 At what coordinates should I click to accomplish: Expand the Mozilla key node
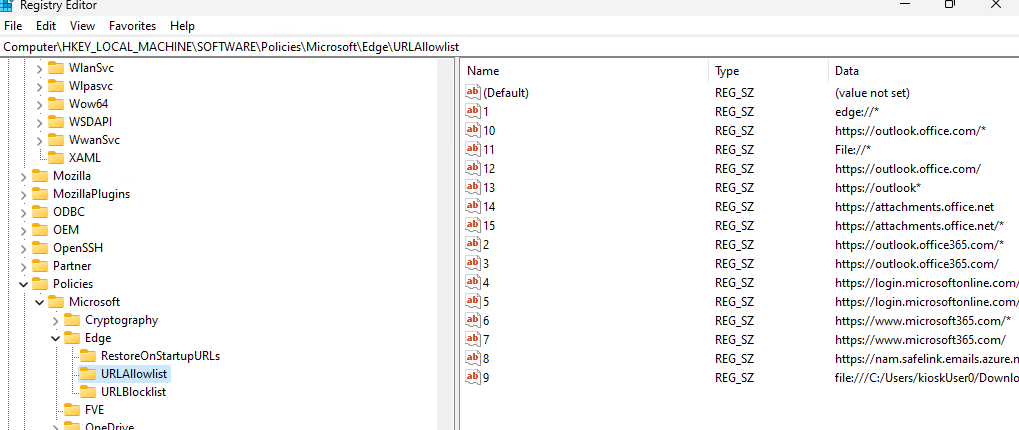coord(23,176)
